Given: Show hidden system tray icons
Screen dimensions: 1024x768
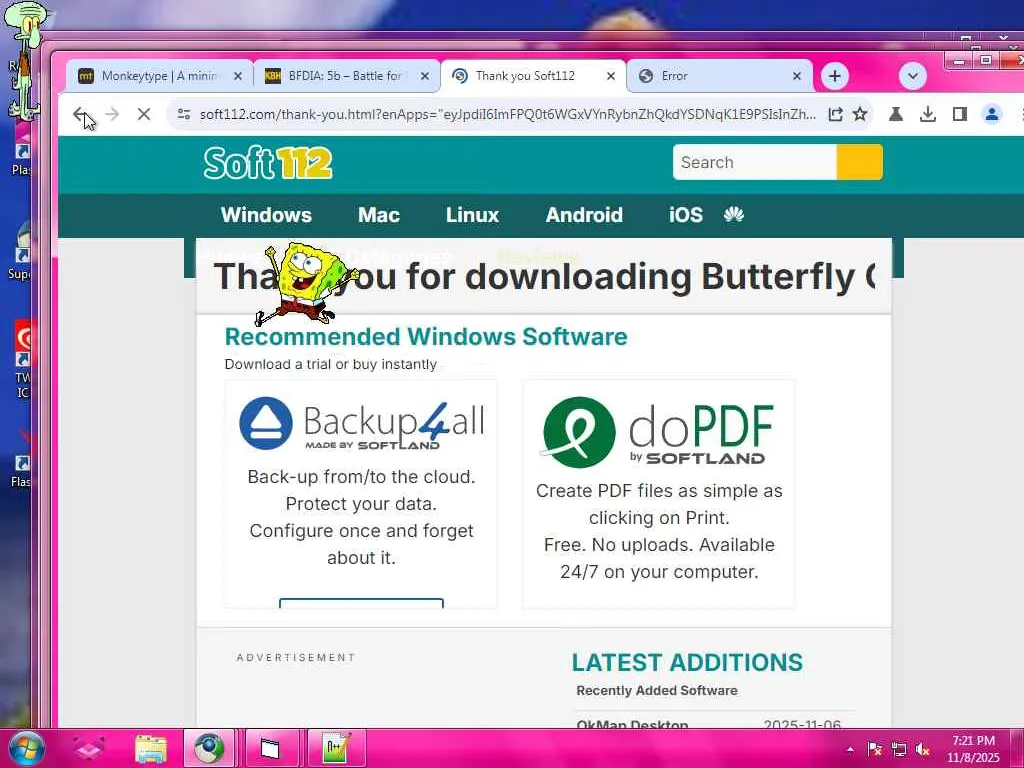Looking at the screenshot, I should point(850,749).
